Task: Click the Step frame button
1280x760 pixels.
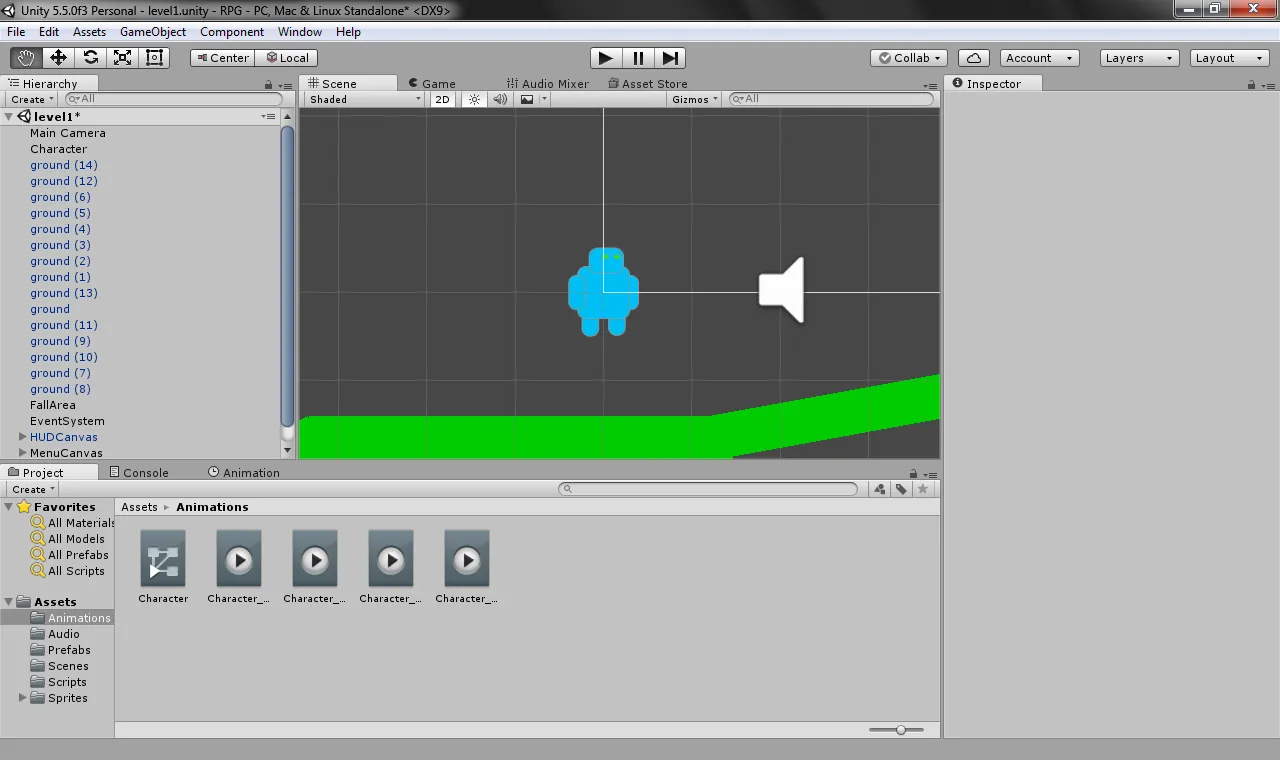Action: pos(671,58)
